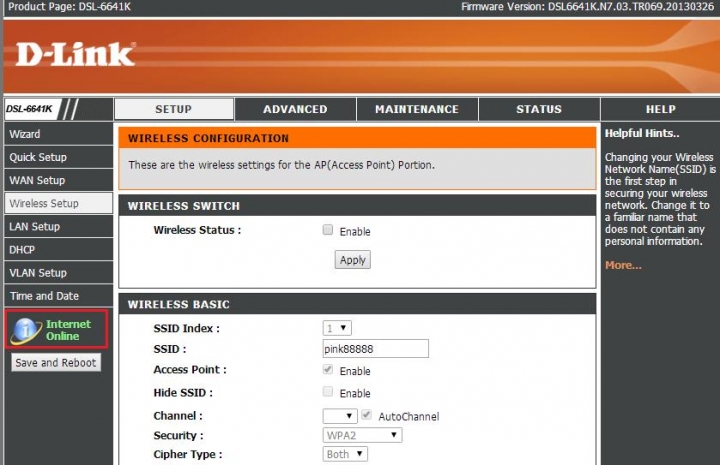Open the Channel dropdown
The height and width of the screenshot is (465, 720).
point(340,416)
